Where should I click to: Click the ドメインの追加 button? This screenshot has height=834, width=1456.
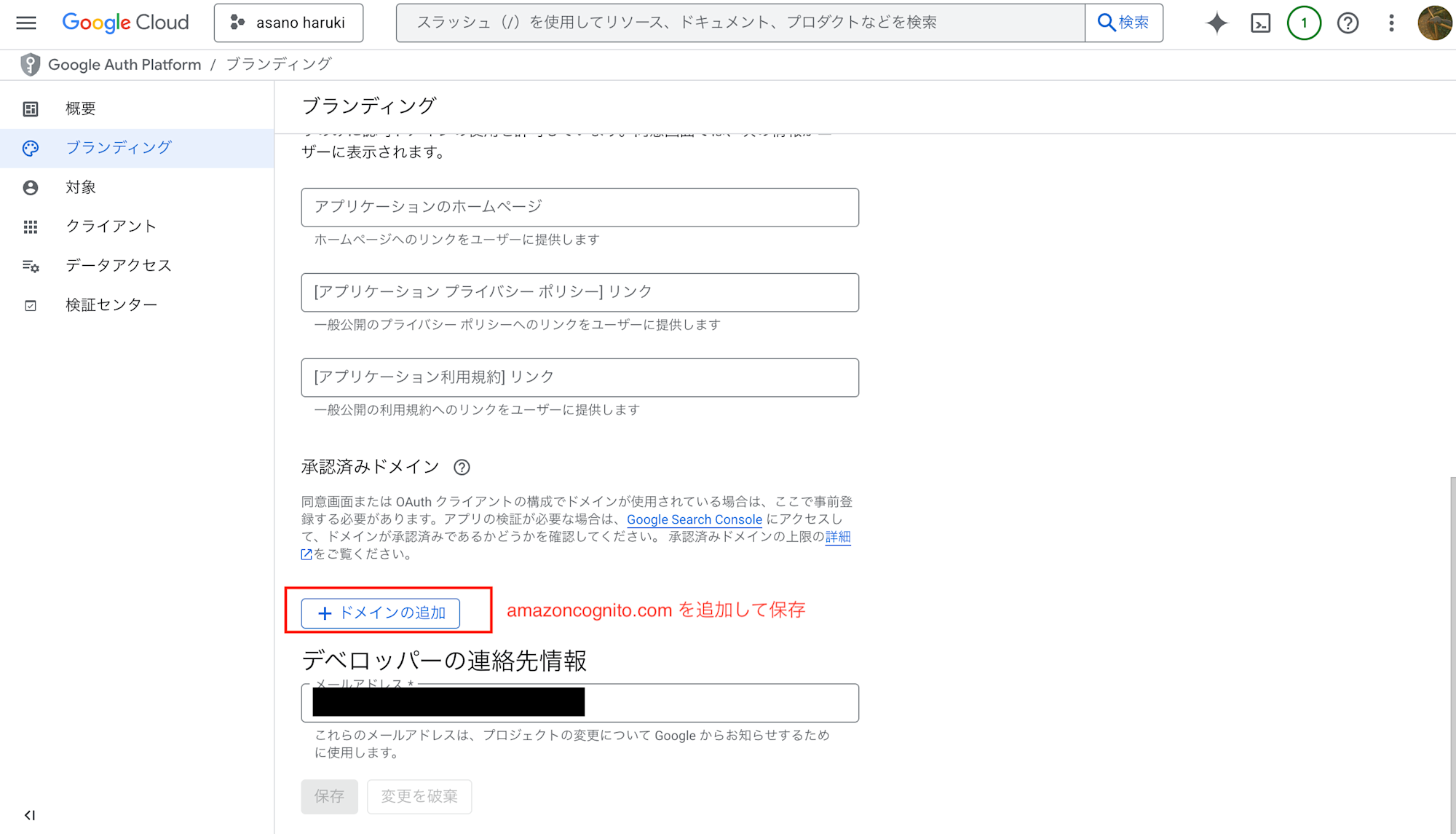tap(380, 613)
